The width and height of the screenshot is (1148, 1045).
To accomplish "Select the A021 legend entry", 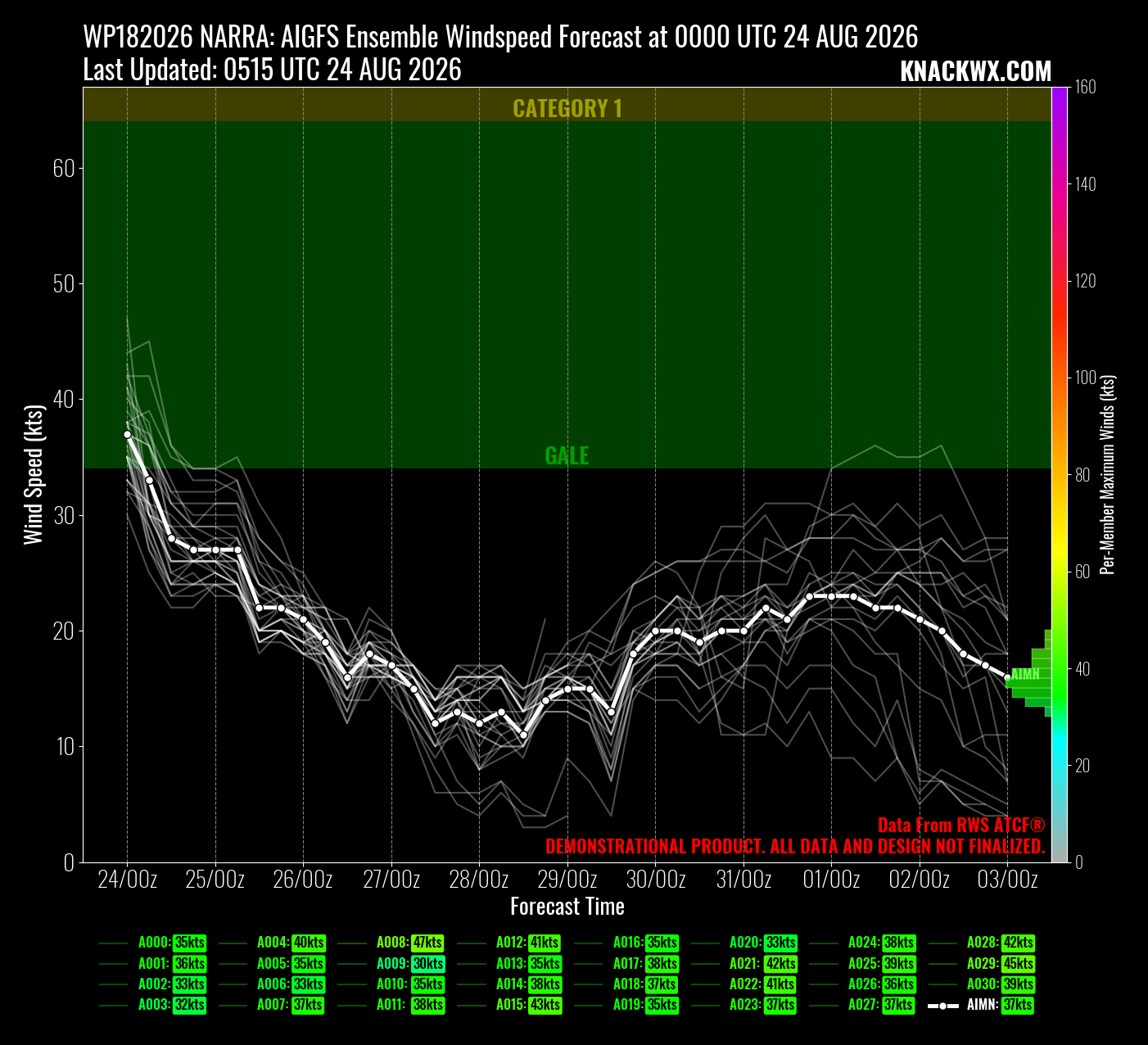I will [x=745, y=964].
